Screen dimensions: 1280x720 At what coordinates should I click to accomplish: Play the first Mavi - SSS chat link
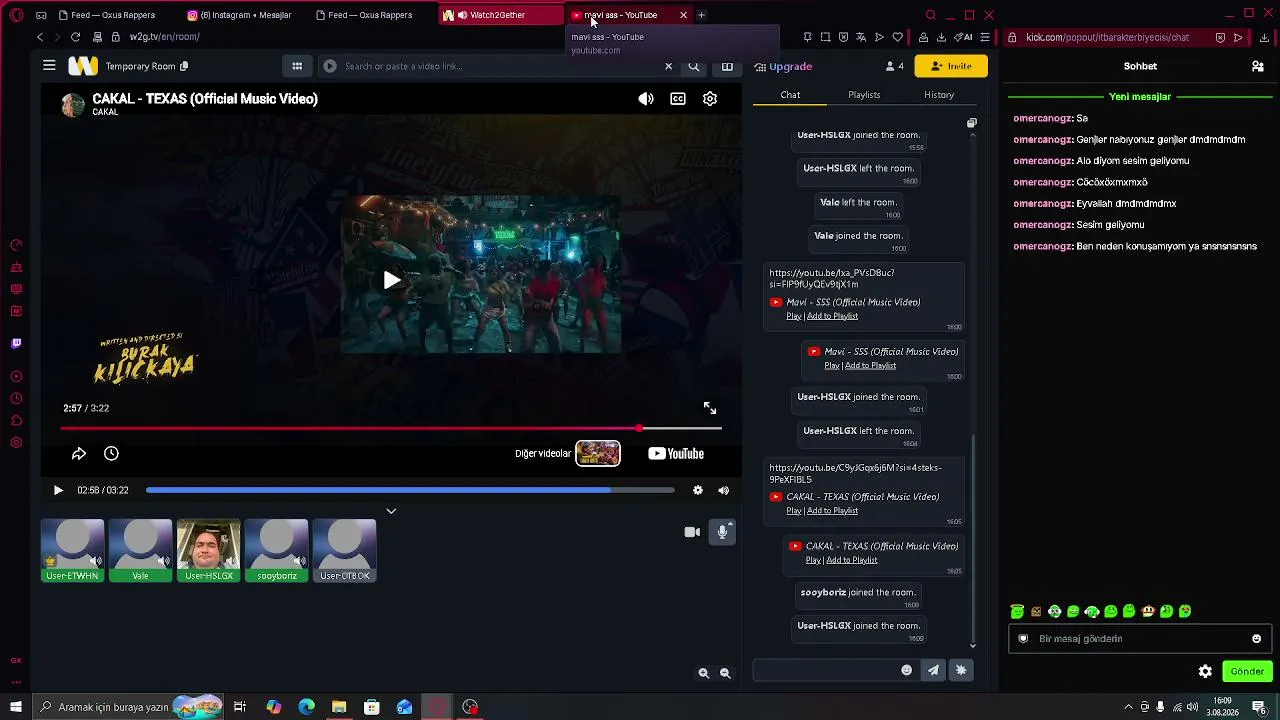(793, 316)
